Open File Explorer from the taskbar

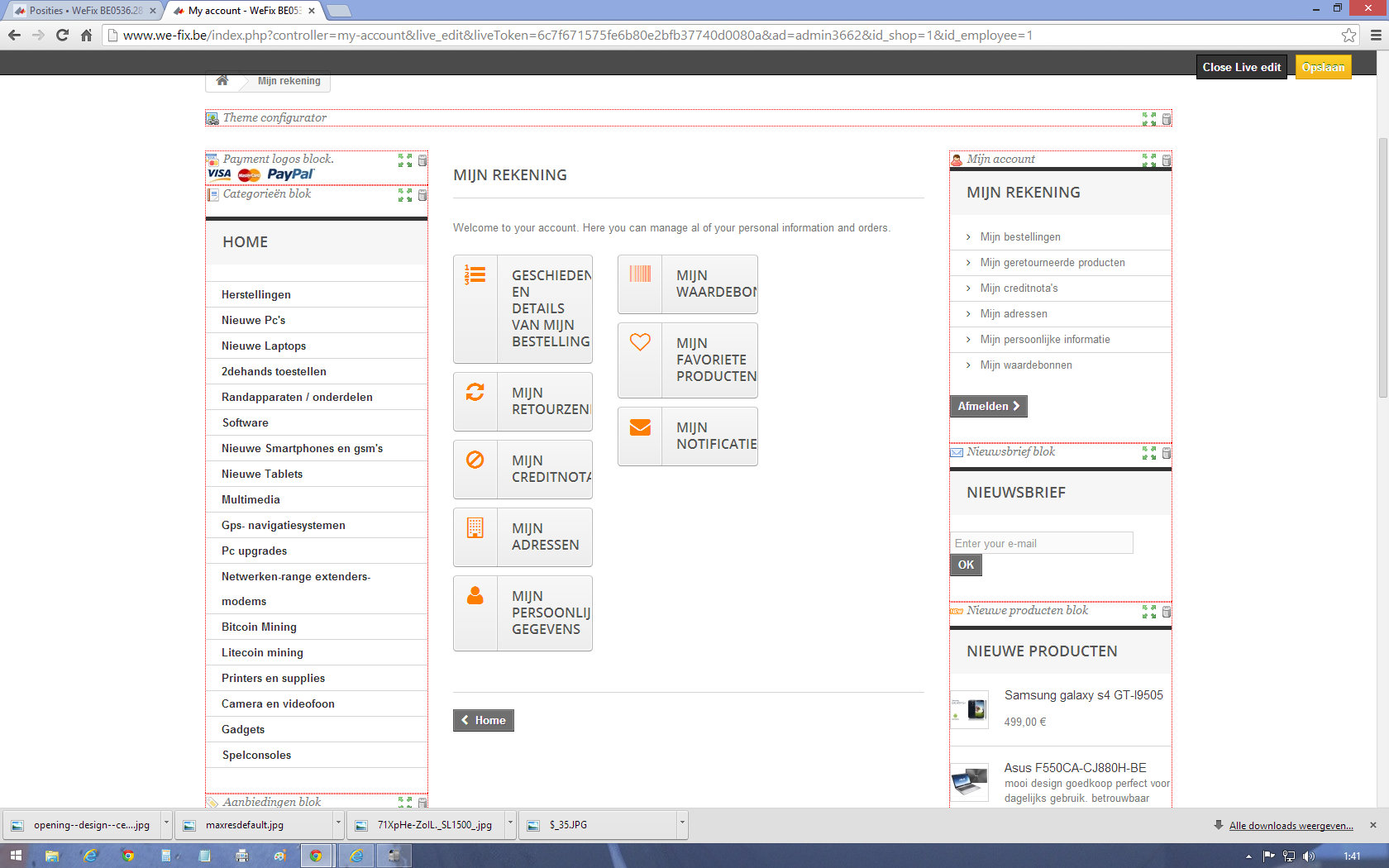point(52,856)
